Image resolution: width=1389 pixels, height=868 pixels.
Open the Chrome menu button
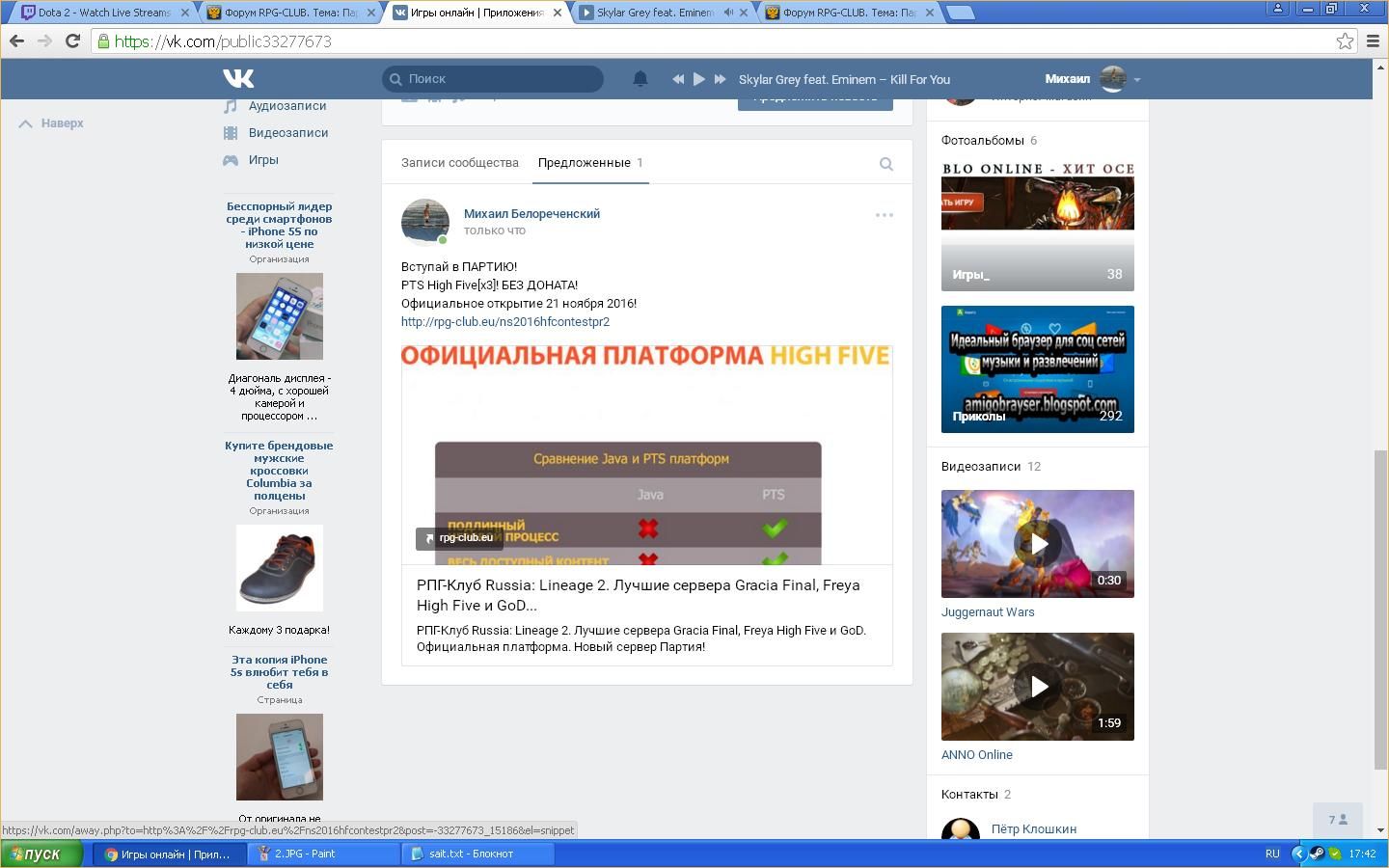[x=1374, y=41]
